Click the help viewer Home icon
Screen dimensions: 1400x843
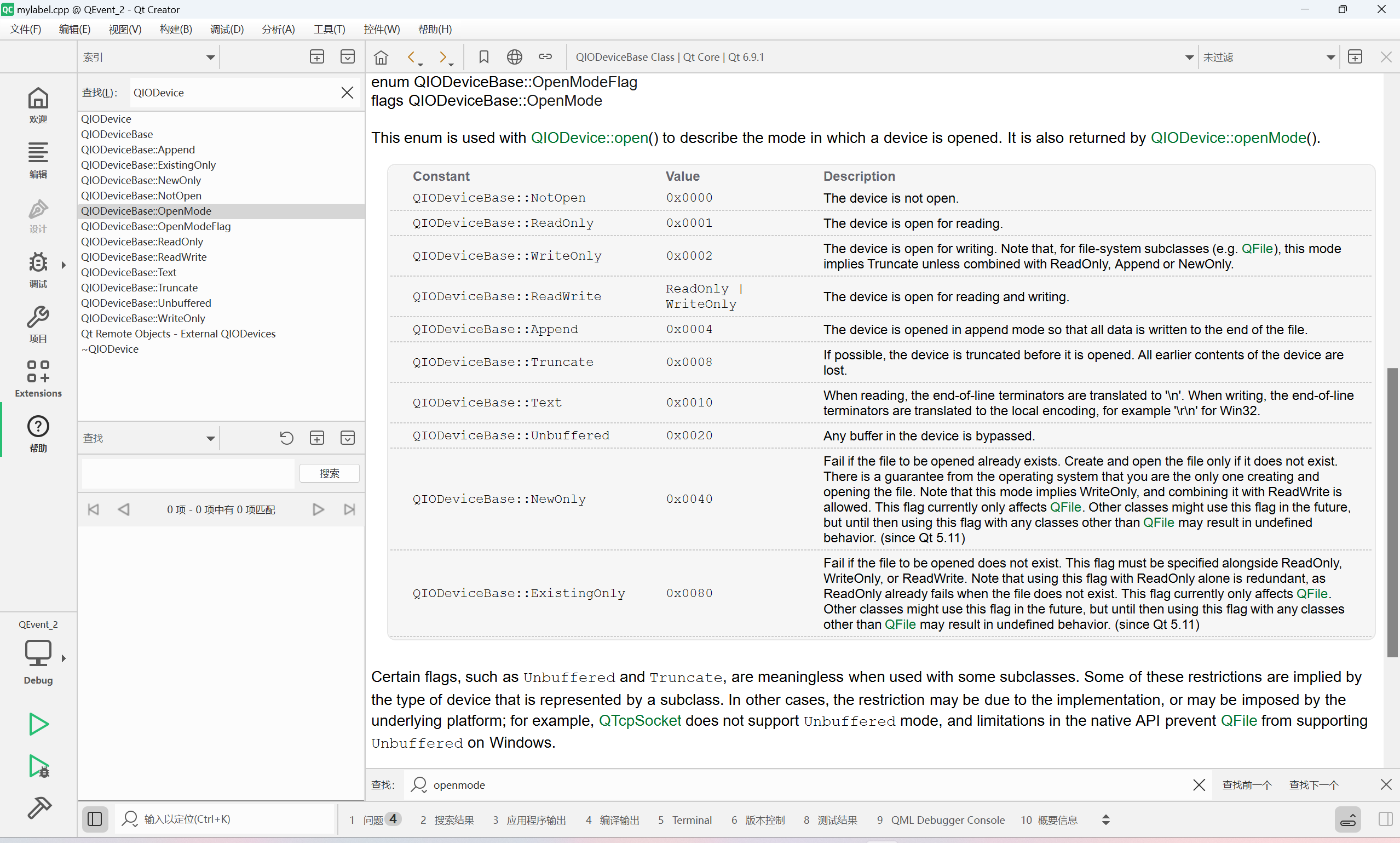click(381, 57)
